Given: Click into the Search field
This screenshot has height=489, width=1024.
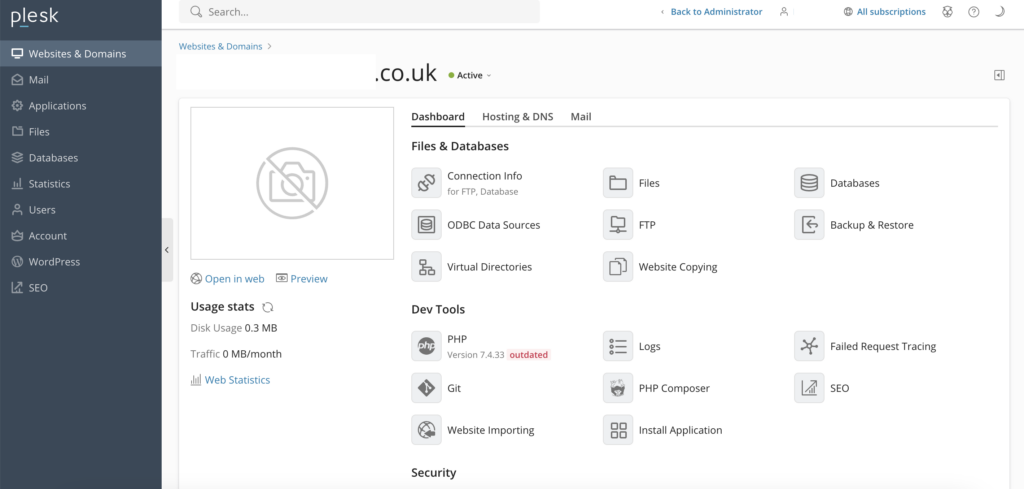Looking at the screenshot, I should point(359,12).
